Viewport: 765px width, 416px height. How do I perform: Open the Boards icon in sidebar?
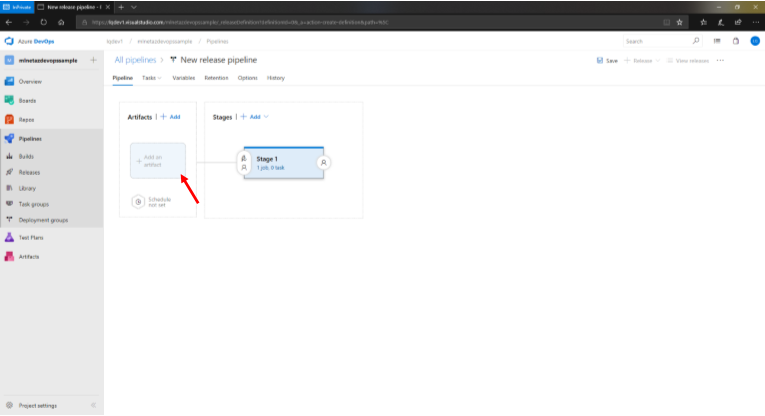coord(9,100)
